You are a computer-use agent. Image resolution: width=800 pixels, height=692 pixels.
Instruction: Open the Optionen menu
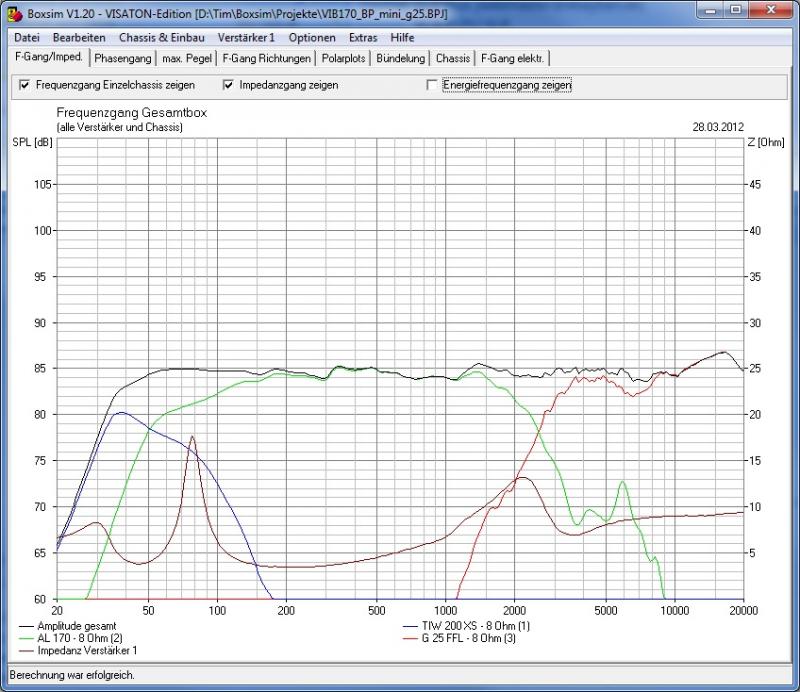[x=312, y=37]
